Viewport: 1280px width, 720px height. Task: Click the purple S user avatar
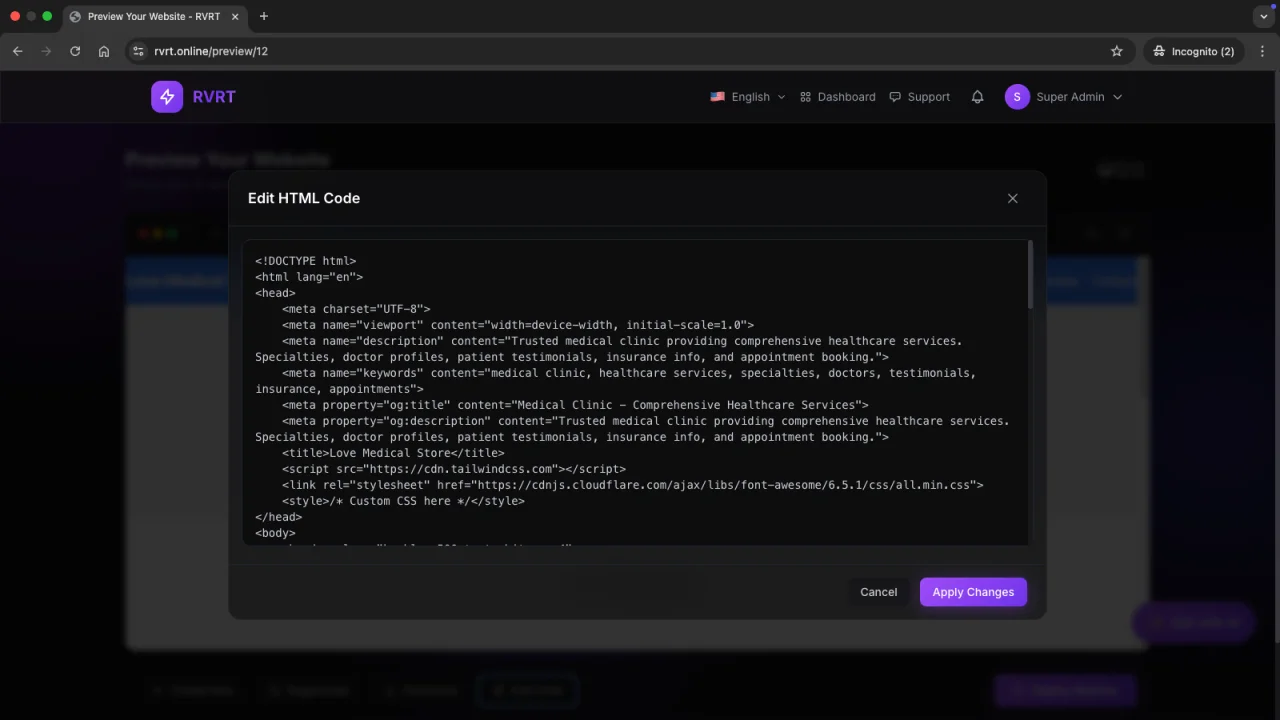[1017, 97]
